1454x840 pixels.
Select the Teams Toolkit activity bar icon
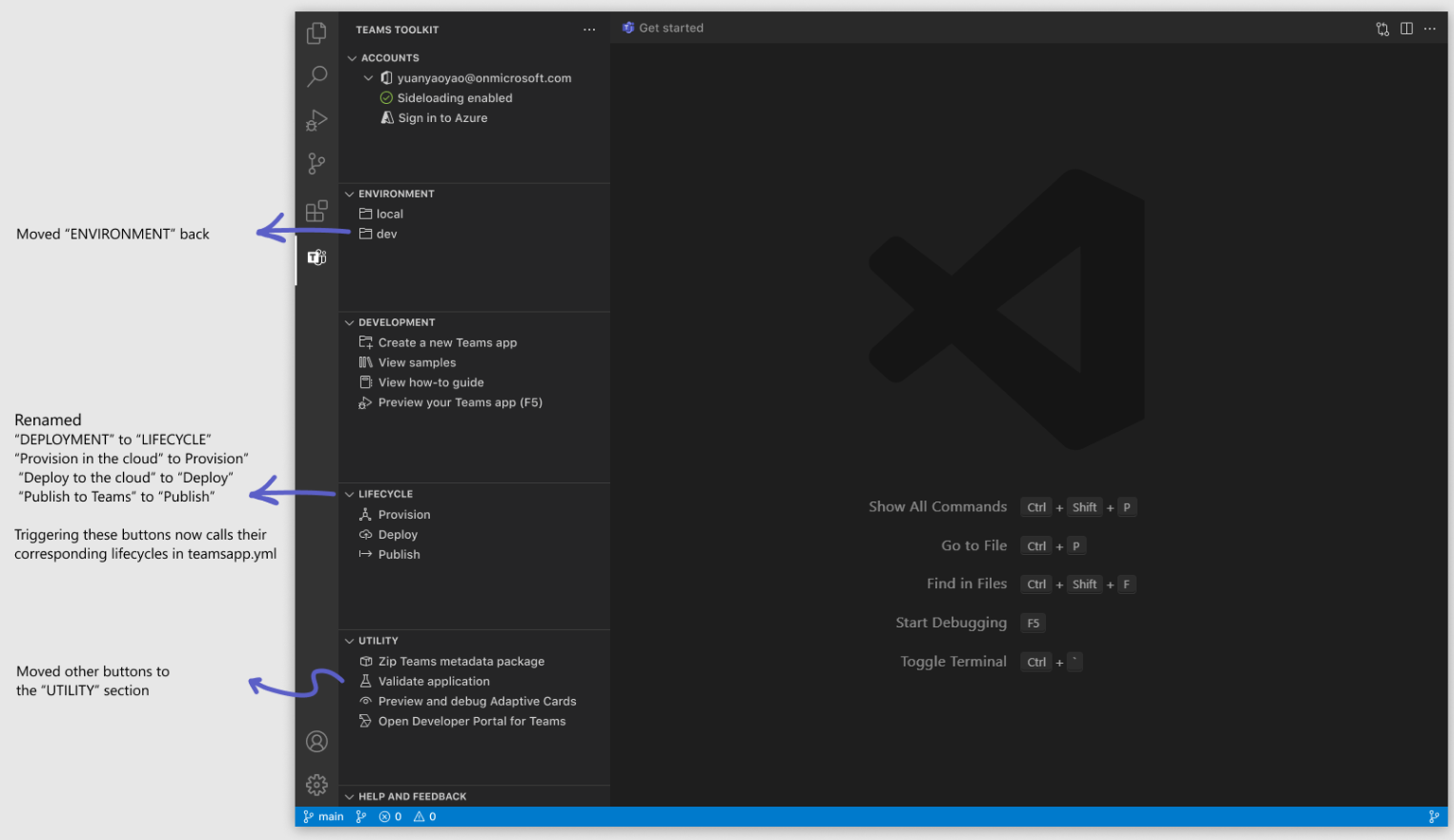tap(317, 257)
